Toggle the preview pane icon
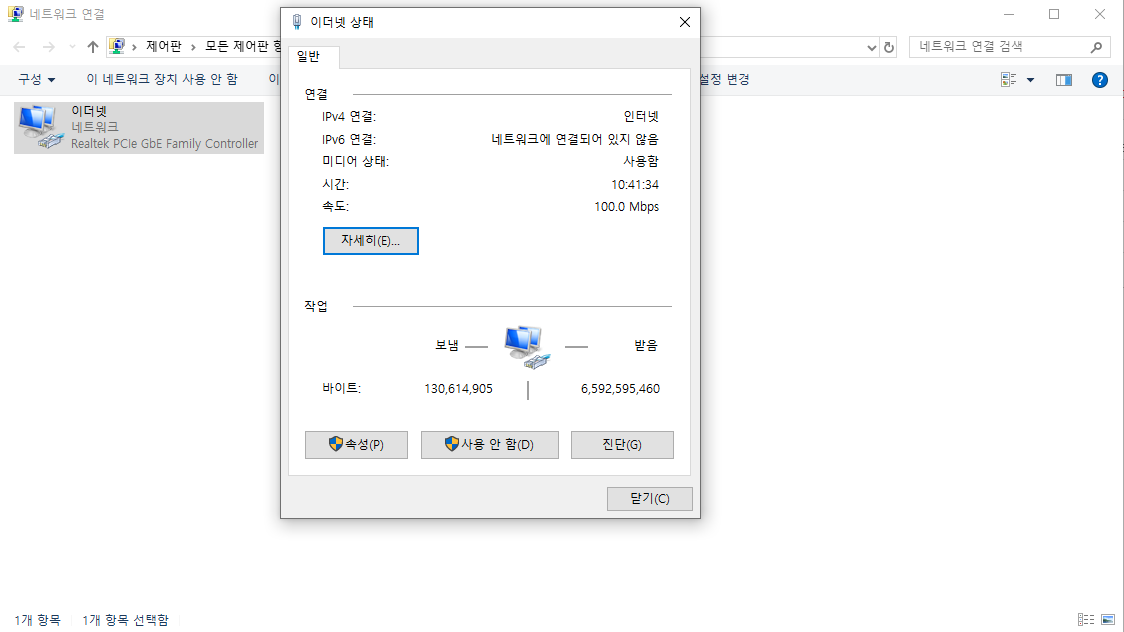Image resolution: width=1124 pixels, height=632 pixels. (x=1064, y=80)
